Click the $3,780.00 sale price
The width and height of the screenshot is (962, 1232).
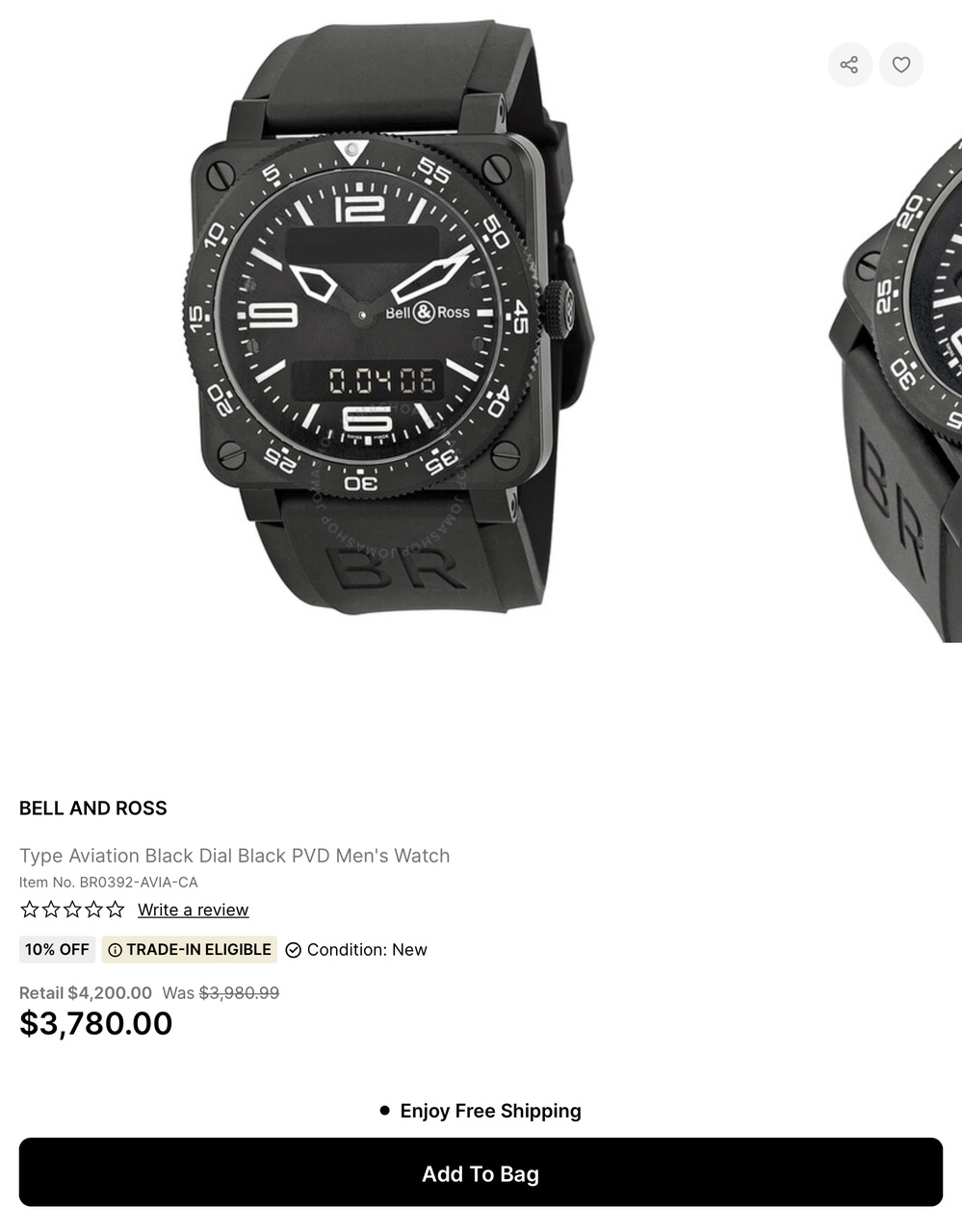pos(96,1023)
